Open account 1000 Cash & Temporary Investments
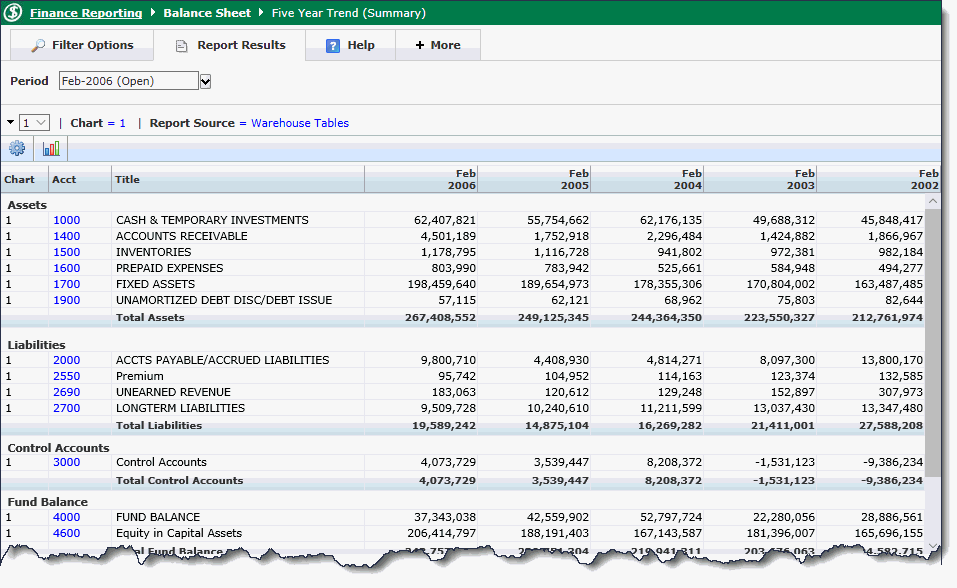This screenshot has width=957, height=588. pos(67,220)
